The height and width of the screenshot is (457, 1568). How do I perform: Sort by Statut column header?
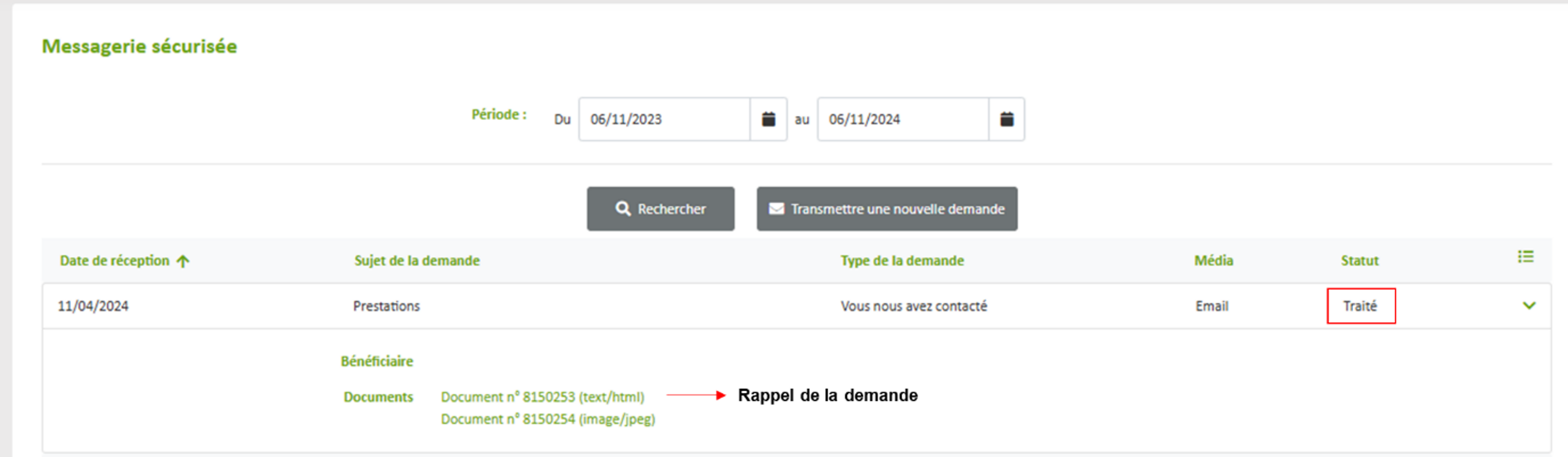click(1359, 261)
